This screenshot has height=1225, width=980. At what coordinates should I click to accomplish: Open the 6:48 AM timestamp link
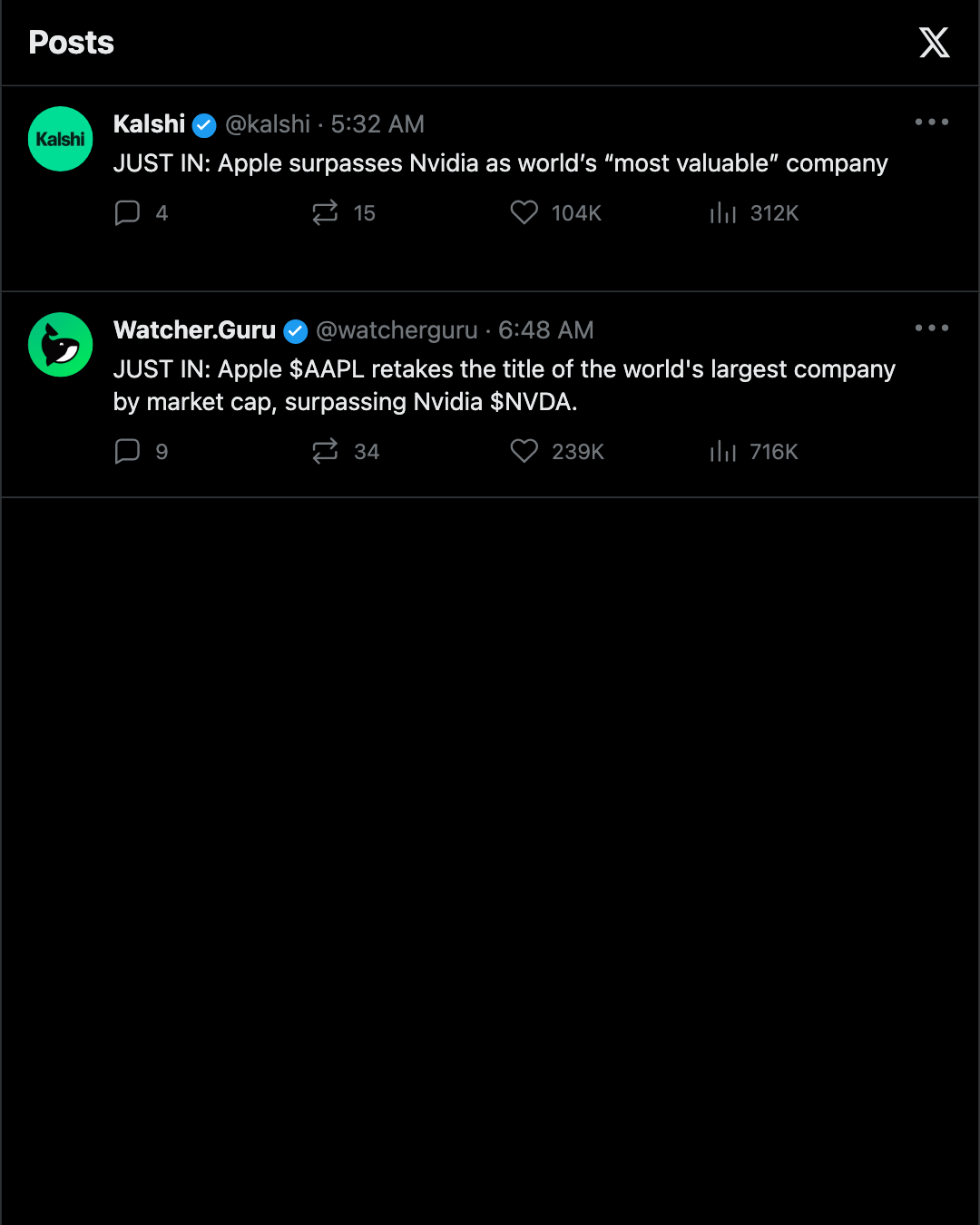[x=545, y=330]
